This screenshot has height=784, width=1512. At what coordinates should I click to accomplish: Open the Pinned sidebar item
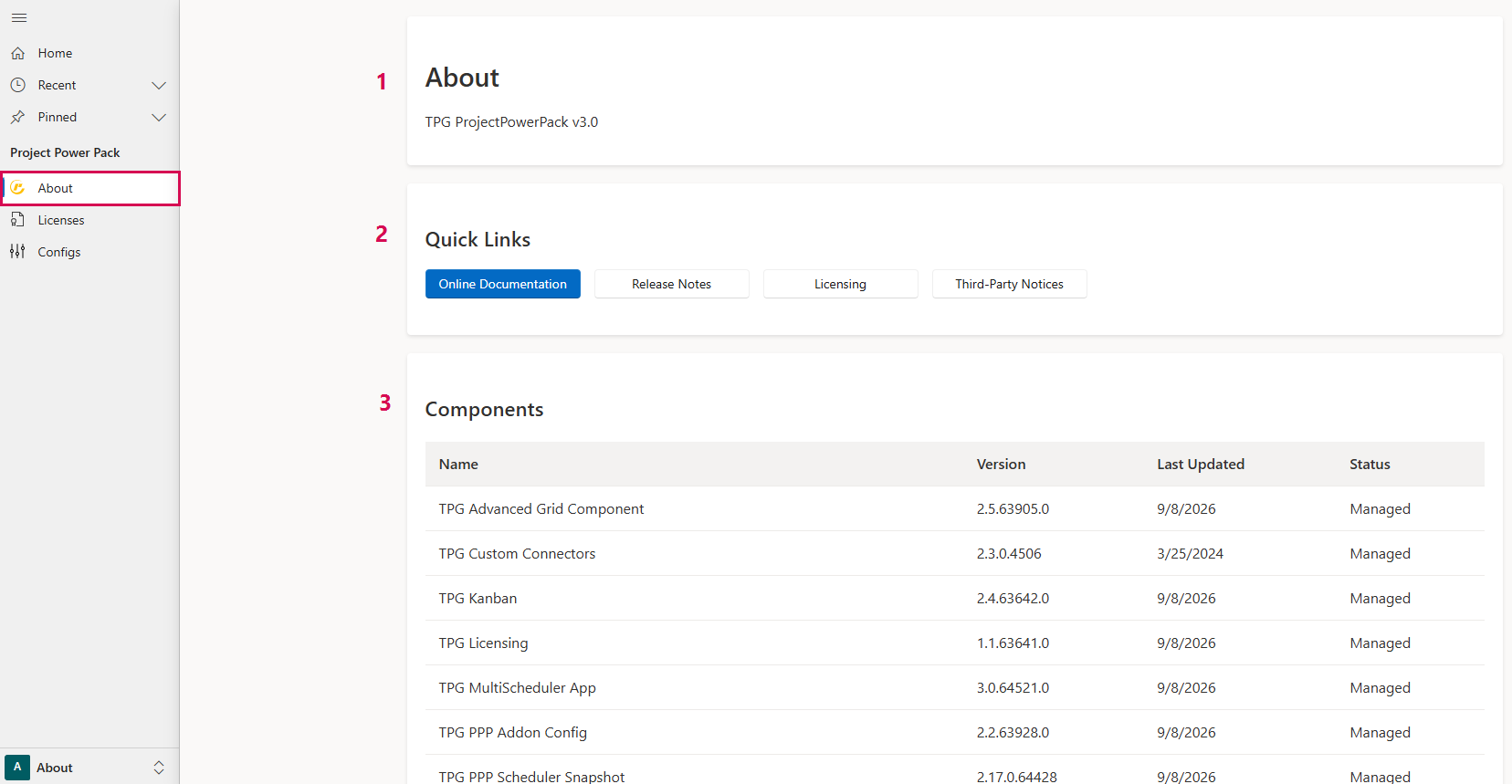(89, 117)
